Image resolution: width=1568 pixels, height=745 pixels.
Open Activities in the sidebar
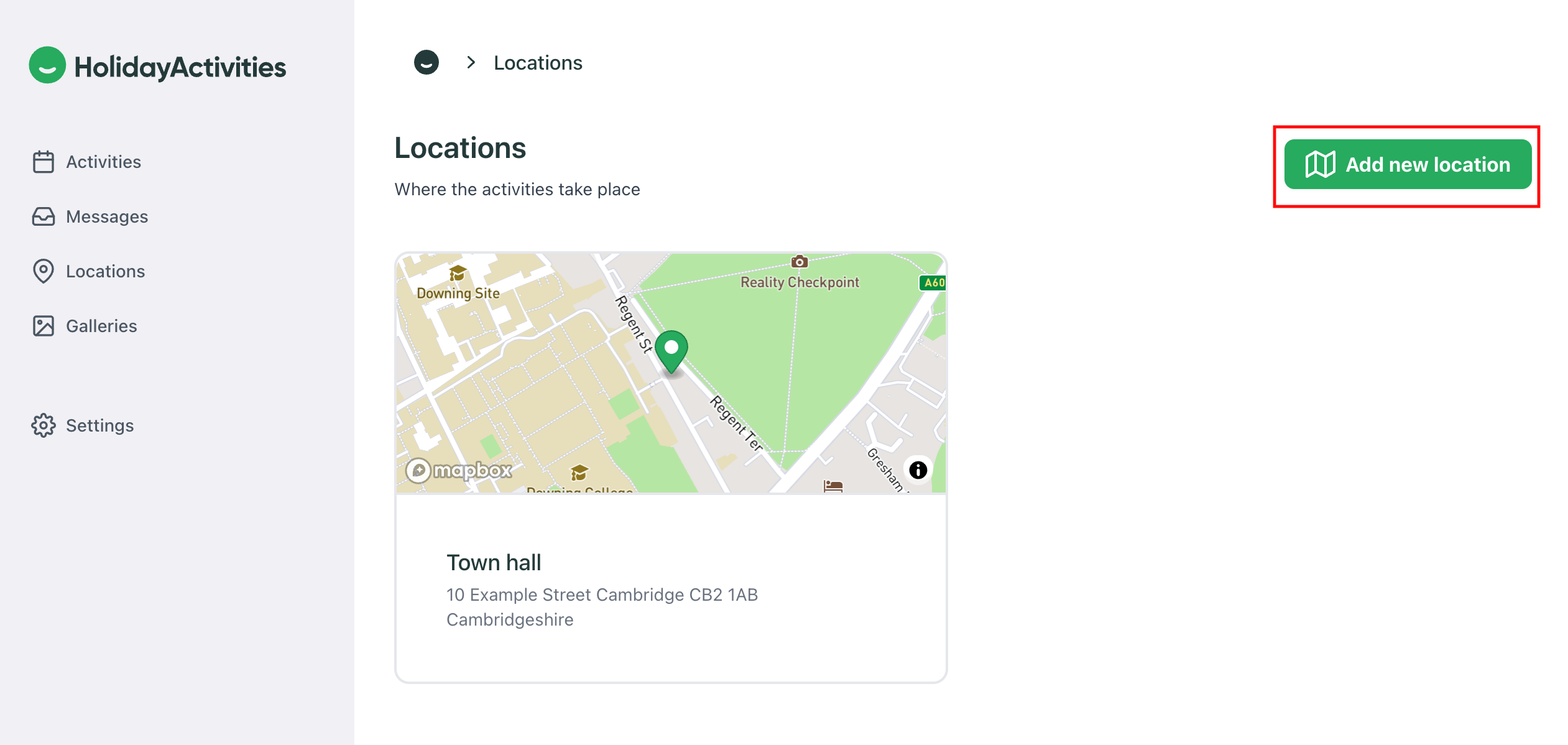tap(103, 162)
